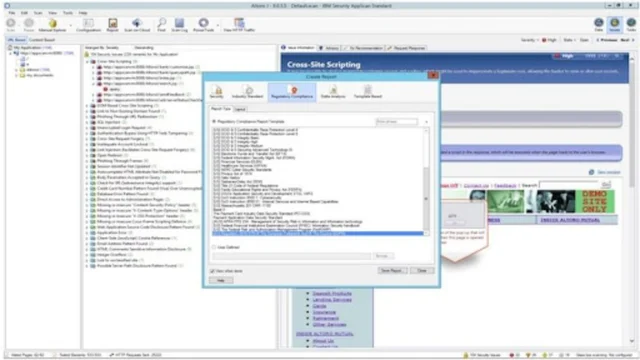The width and height of the screenshot is (640, 360).
Task: Collapse the Cross-Site Scripting issue group
Action: pyautogui.click(x=87, y=62)
